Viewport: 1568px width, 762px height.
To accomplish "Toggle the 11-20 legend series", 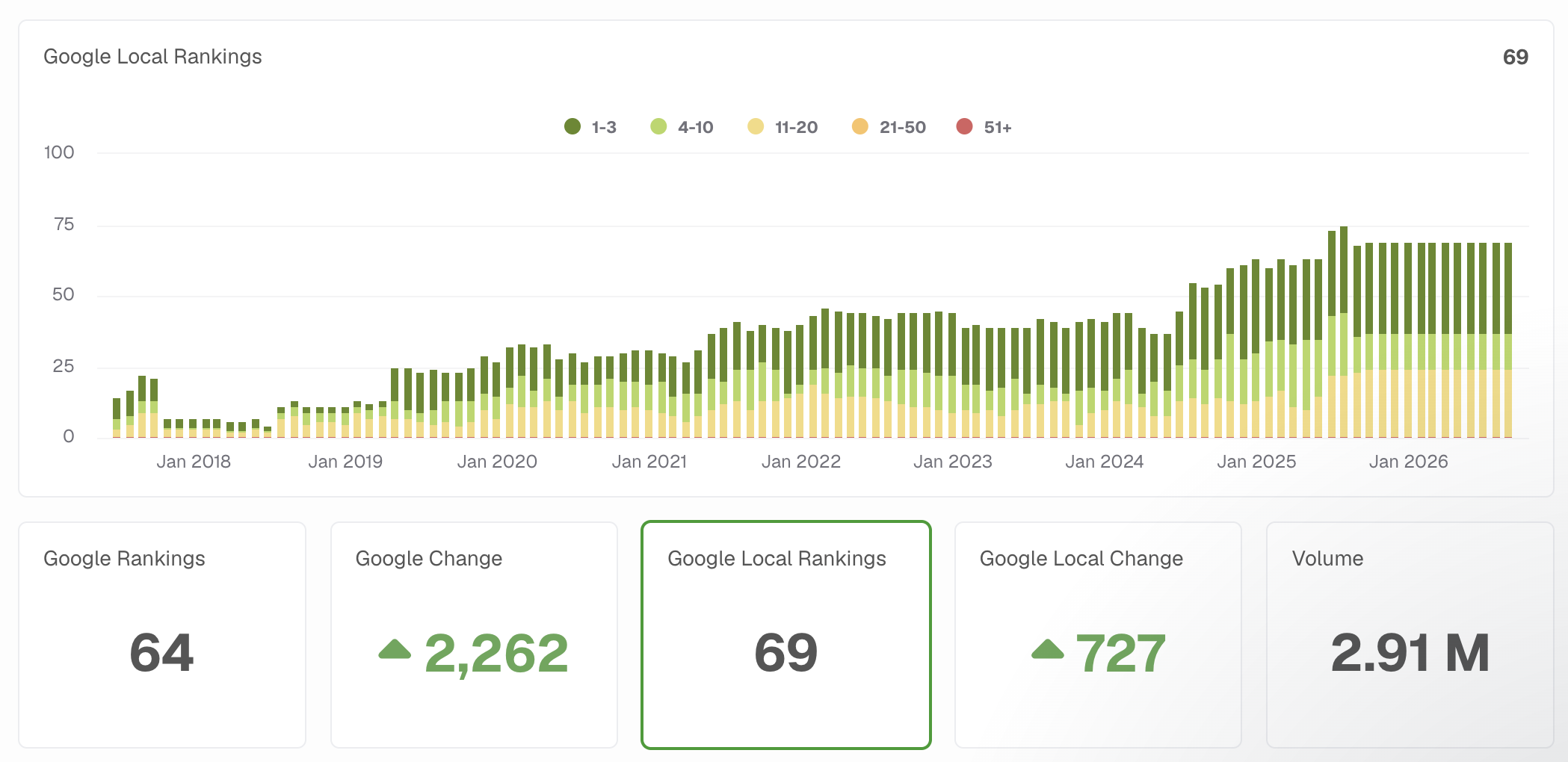I will pos(783,127).
